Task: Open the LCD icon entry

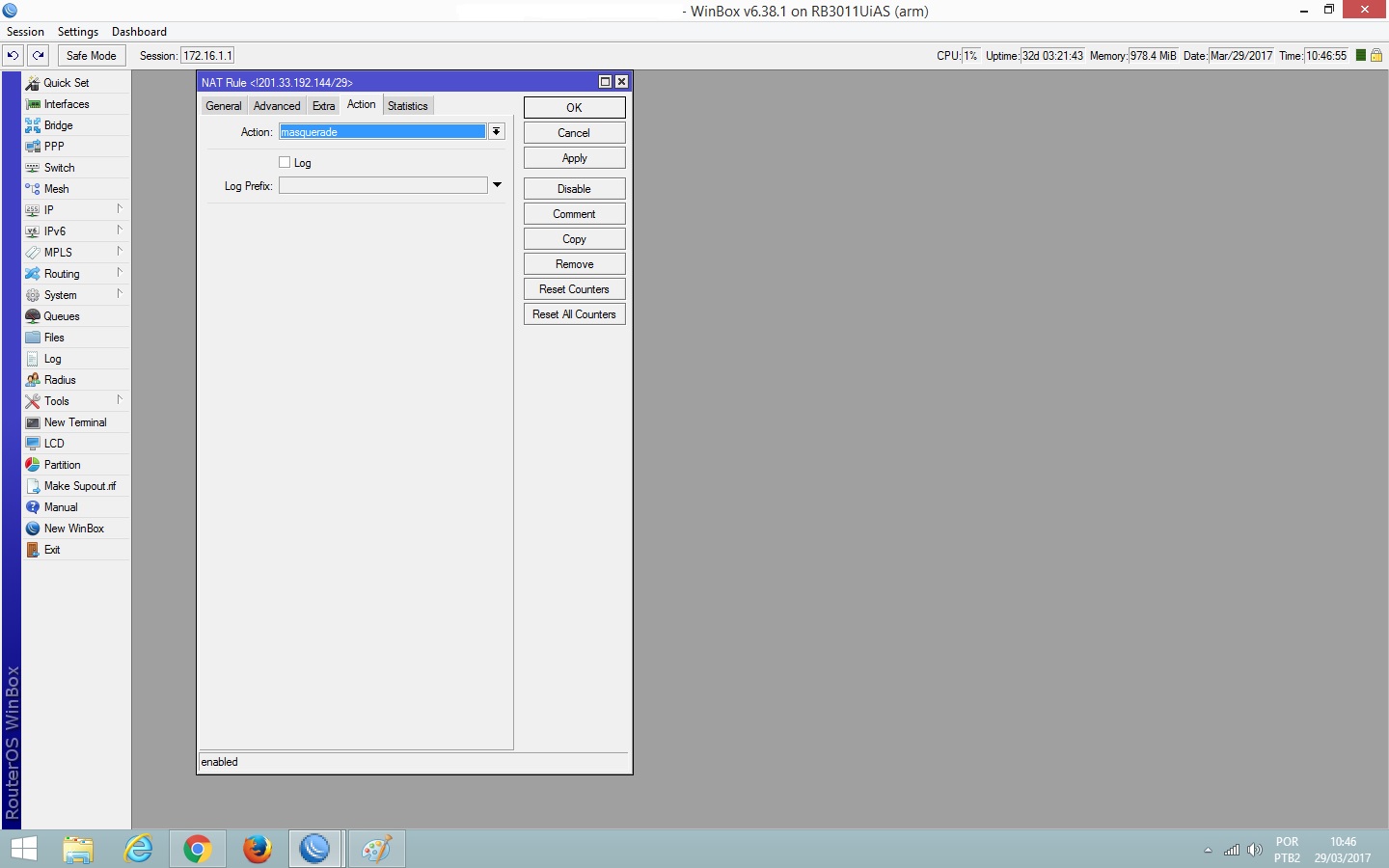Action: 33,444
